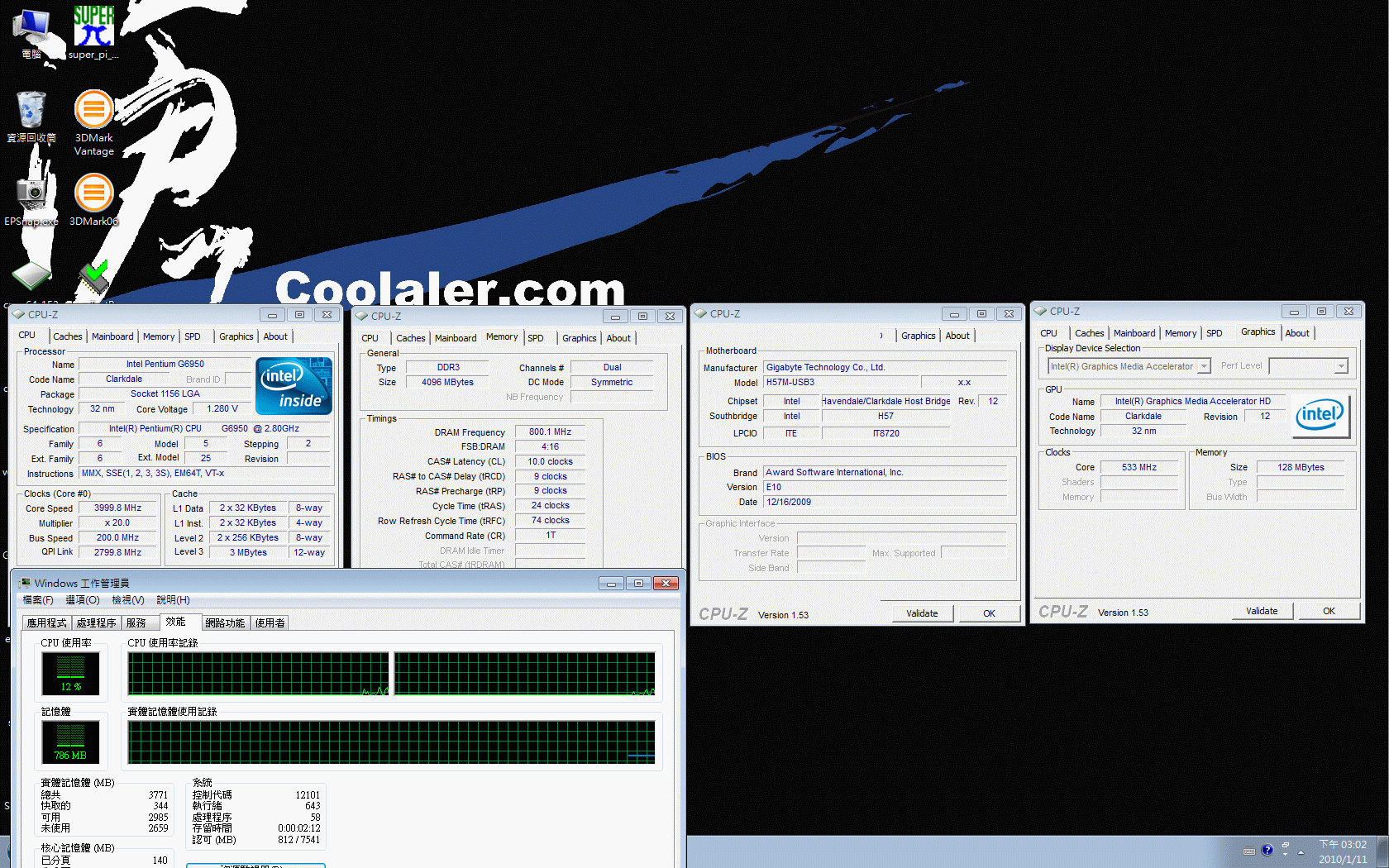This screenshot has height=868, width=1389.
Task: Click Validate in the GPU CPU-Z window
Action: [1262, 611]
